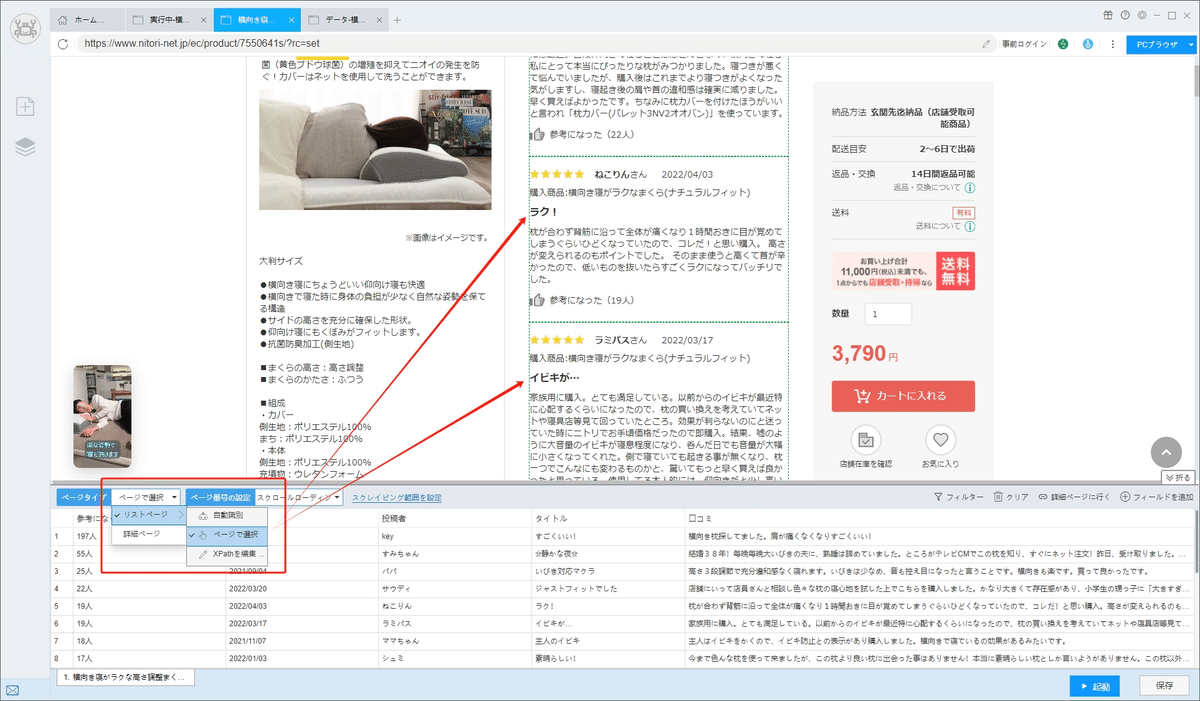This screenshot has width=1200, height=701.
Task: Select 詳細ページ in the page type menu
Action: [148, 534]
